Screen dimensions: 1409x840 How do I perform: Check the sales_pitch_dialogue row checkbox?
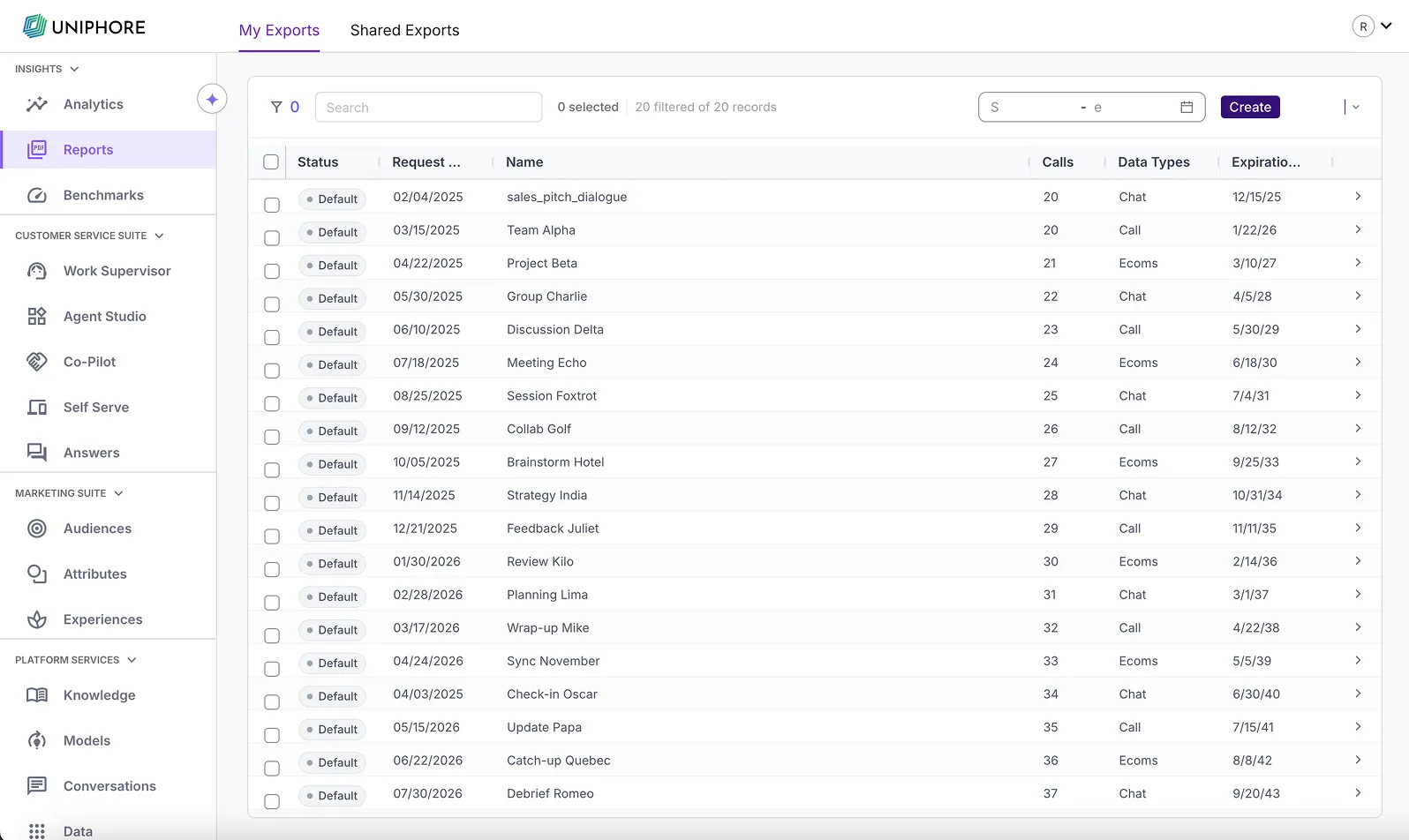pos(272,205)
